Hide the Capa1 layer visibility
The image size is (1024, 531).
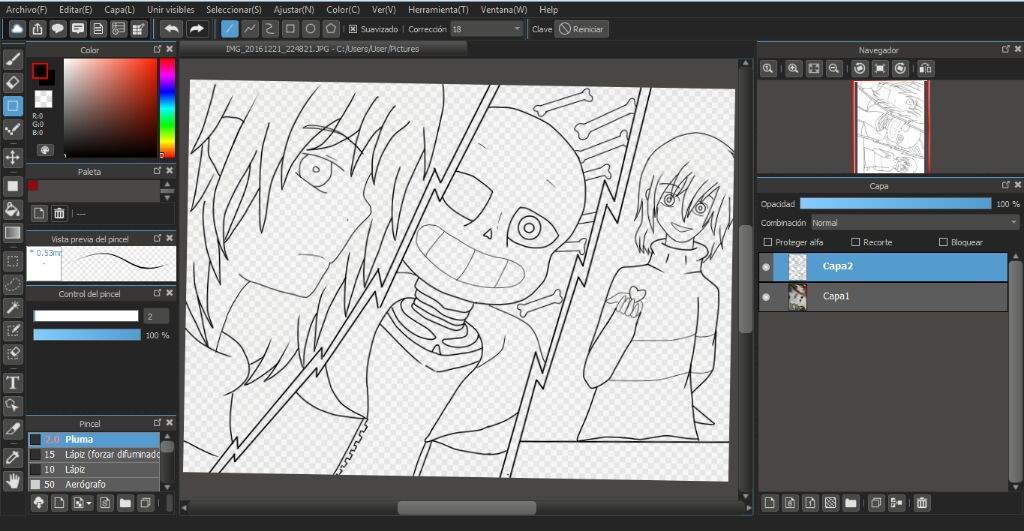click(766, 297)
